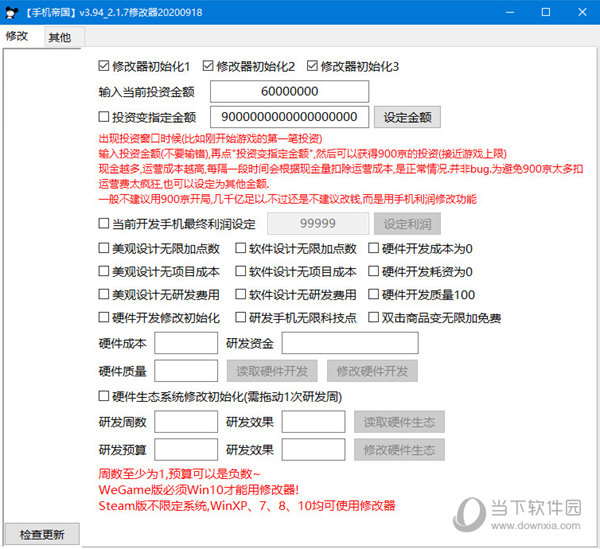Click the 检查更新 button
Image resolution: width=600 pixels, height=549 pixels.
pos(42,534)
